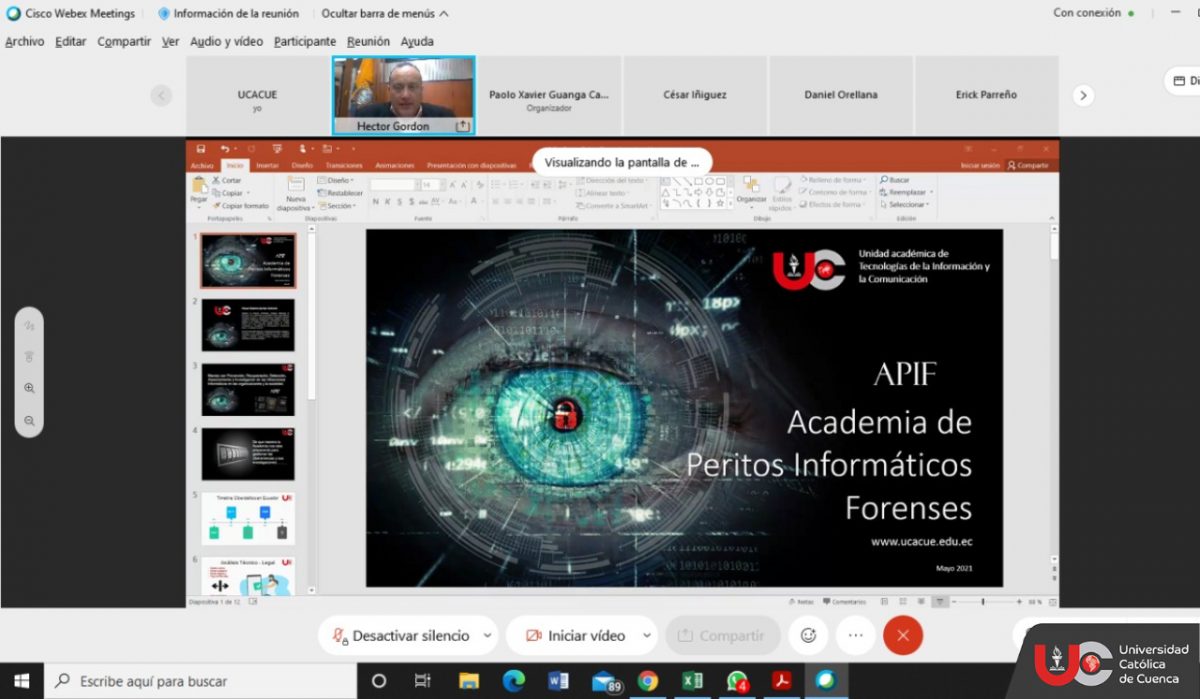Collapse menus with Ocultar barra de menús

coord(385,14)
